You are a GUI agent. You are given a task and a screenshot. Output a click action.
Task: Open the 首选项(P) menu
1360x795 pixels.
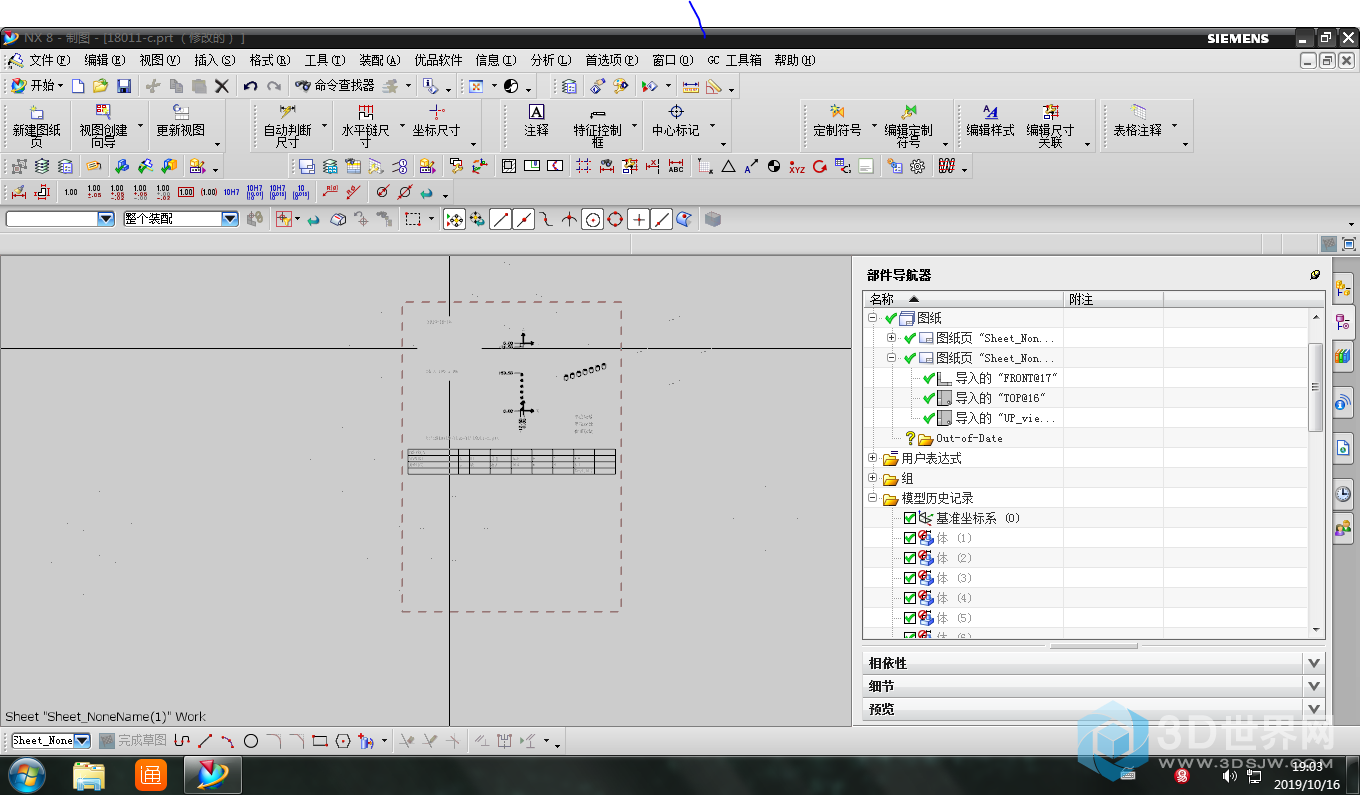tap(612, 60)
